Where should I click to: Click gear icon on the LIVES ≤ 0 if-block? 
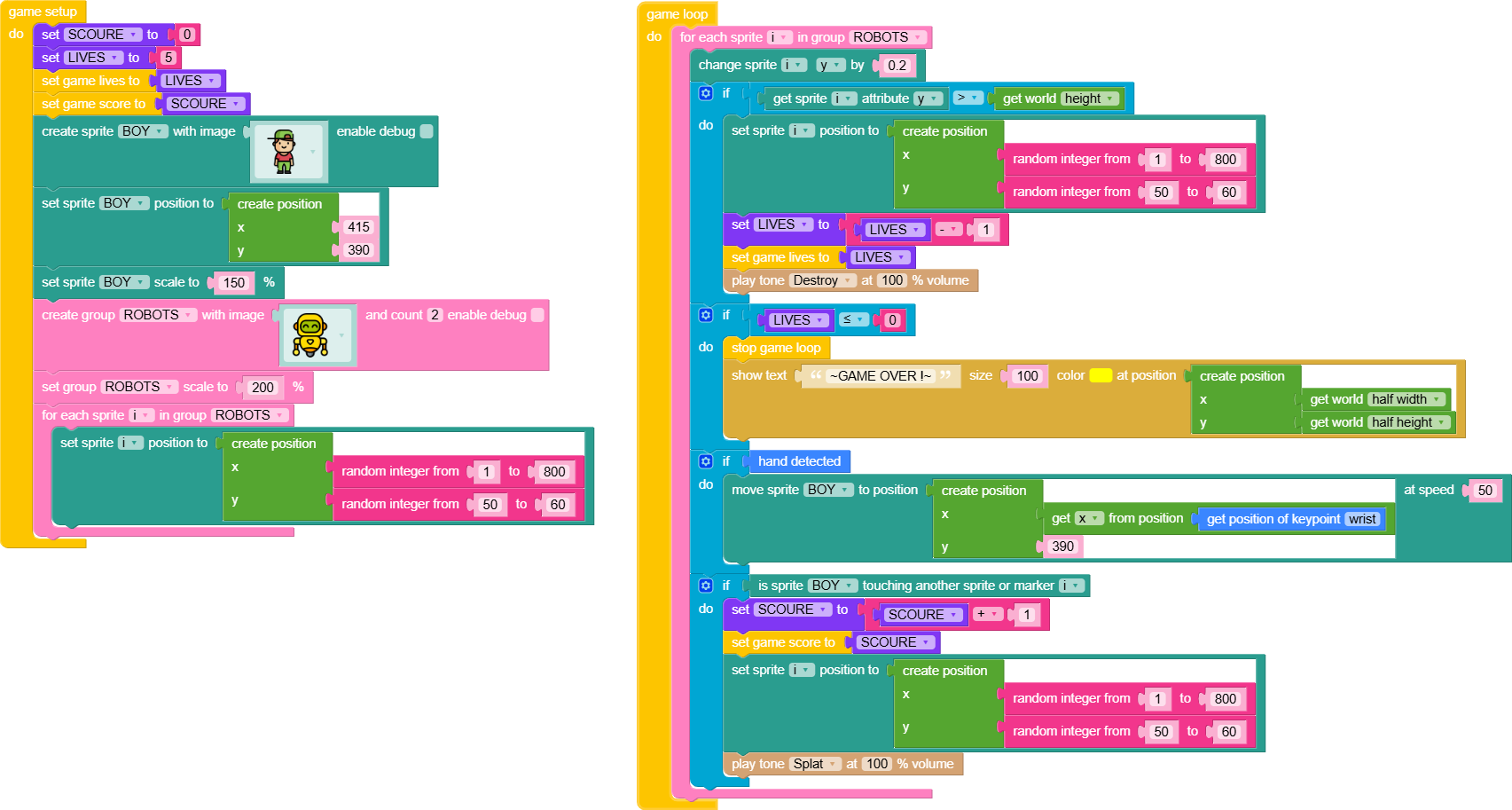tap(706, 315)
